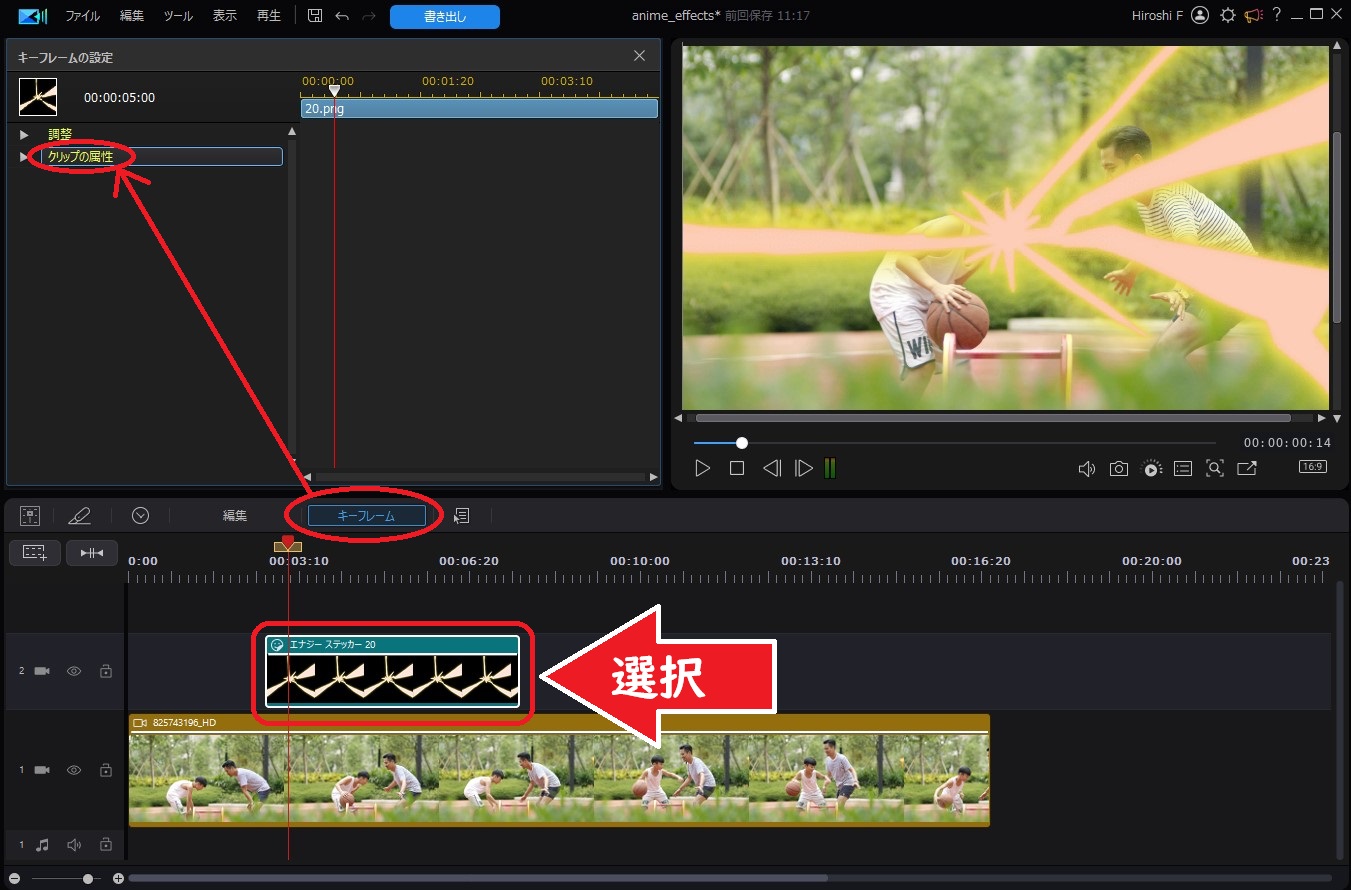Open preferences with the gear icon
Viewport: 1351px width, 890px height.
[1228, 15]
